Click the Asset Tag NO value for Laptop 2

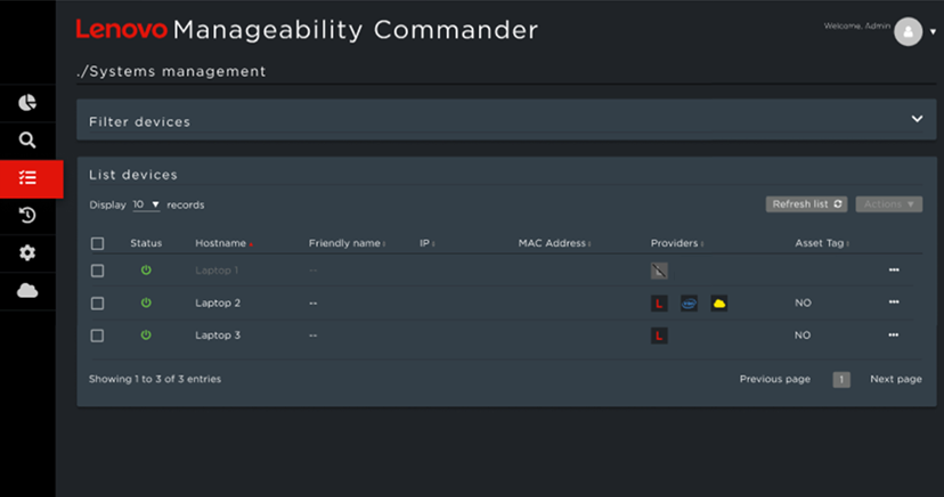coord(803,303)
